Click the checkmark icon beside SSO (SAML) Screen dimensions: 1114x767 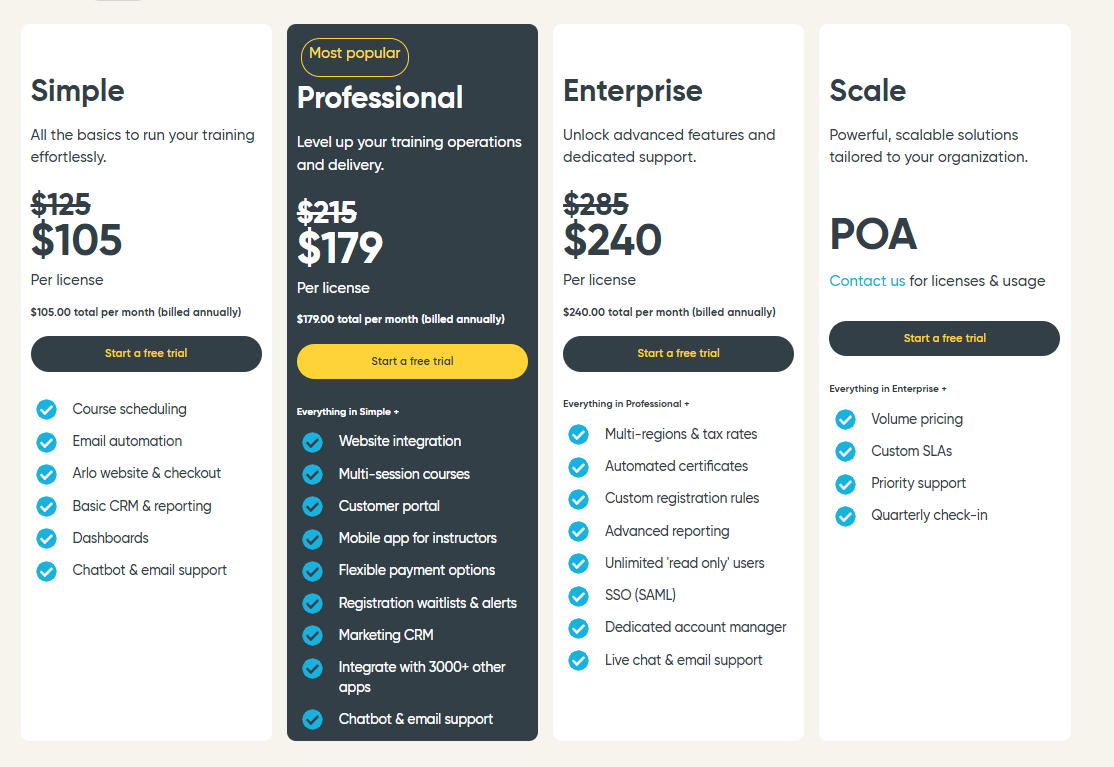pos(578,595)
